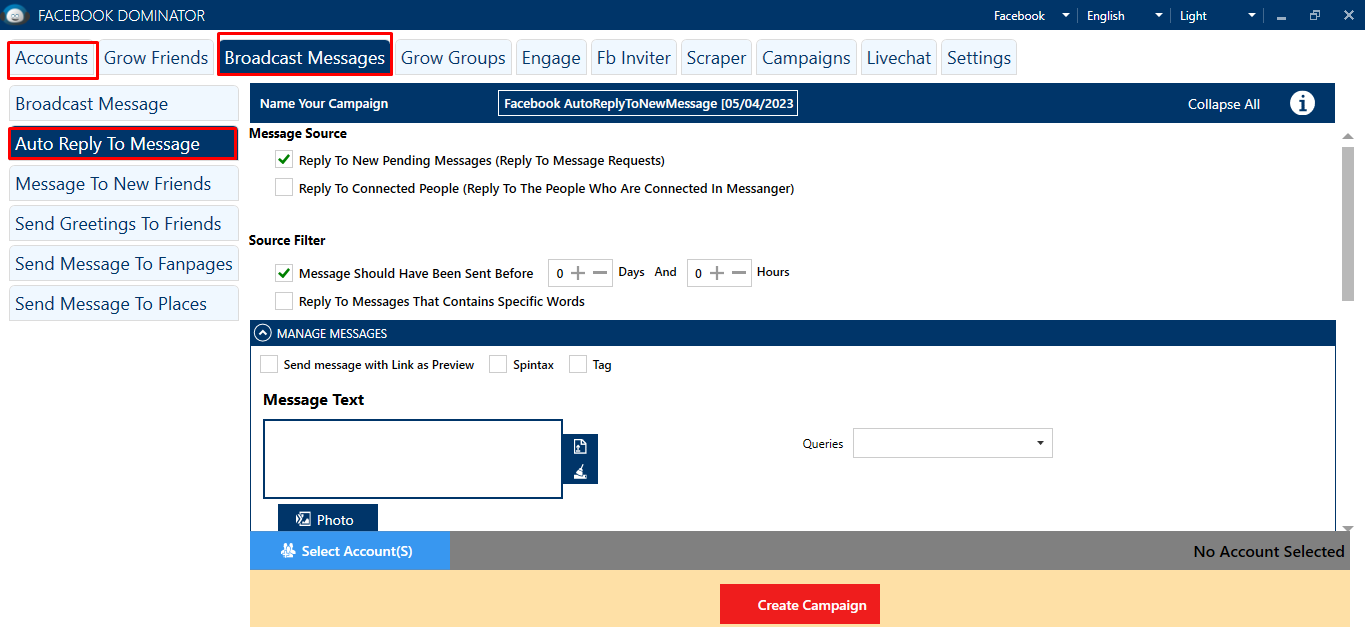Toggle Message Should Have Been Sent Before
Viewport: 1365px width, 632px height.
click(x=284, y=273)
